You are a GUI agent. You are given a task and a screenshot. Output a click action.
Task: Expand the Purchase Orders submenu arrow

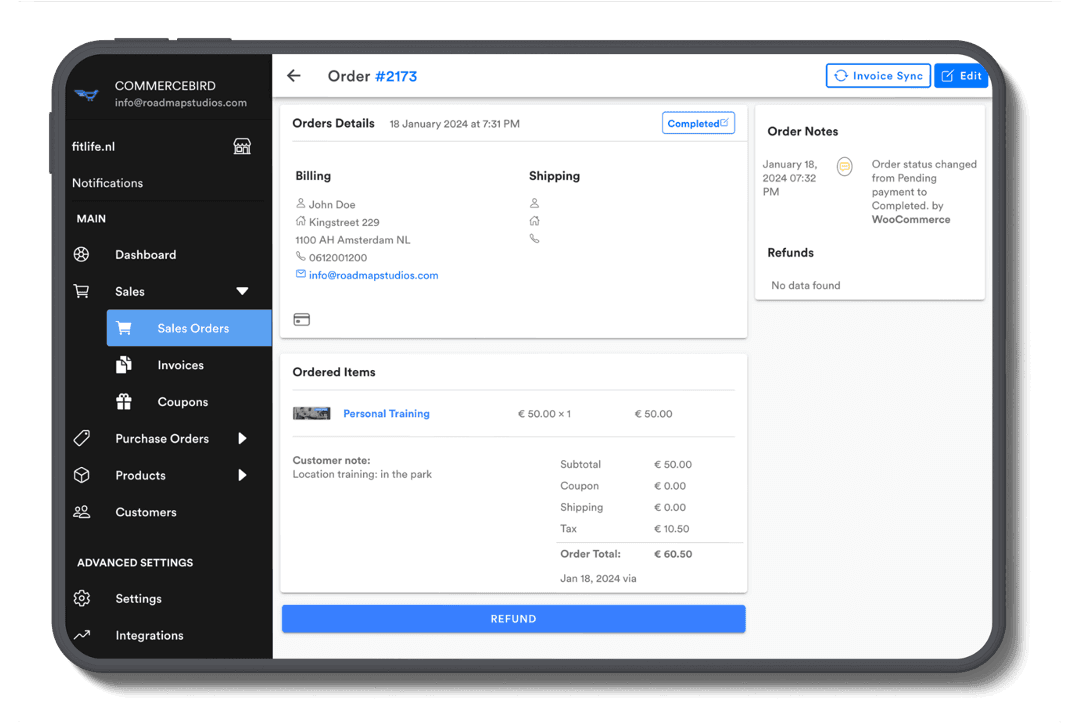[x=242, y=438]
